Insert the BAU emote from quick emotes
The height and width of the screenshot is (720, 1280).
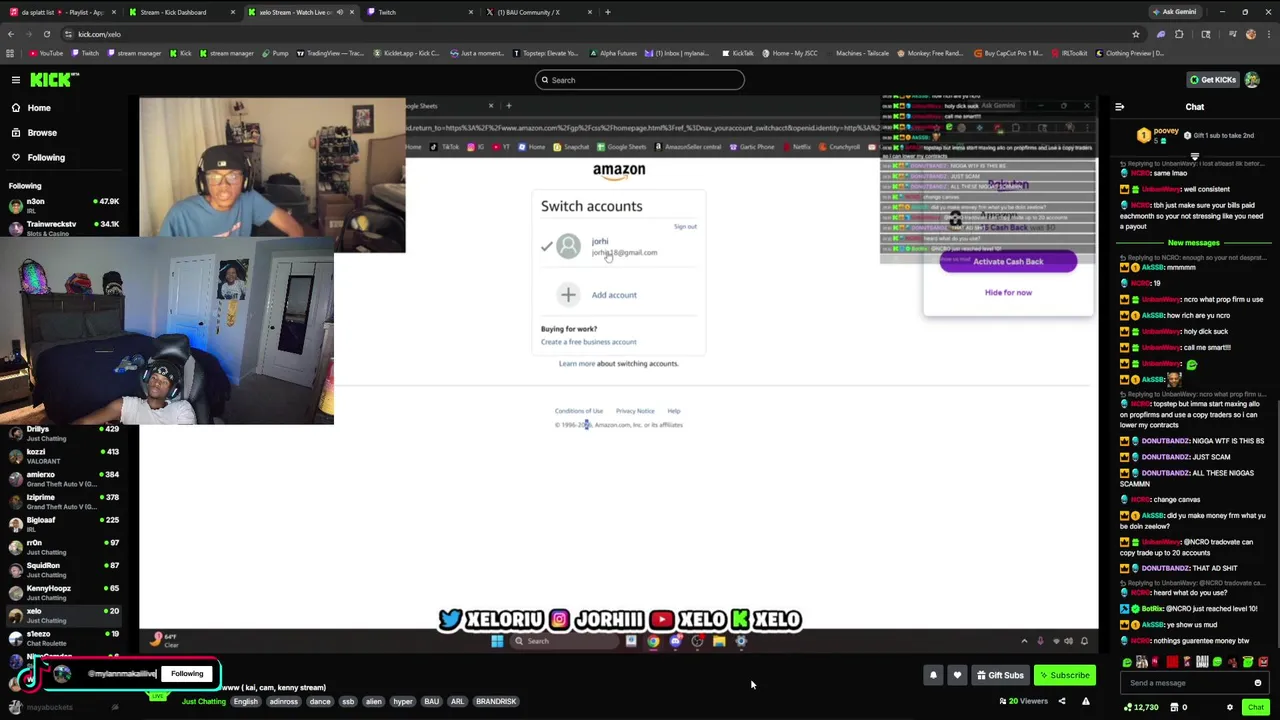coord(1202,662)
